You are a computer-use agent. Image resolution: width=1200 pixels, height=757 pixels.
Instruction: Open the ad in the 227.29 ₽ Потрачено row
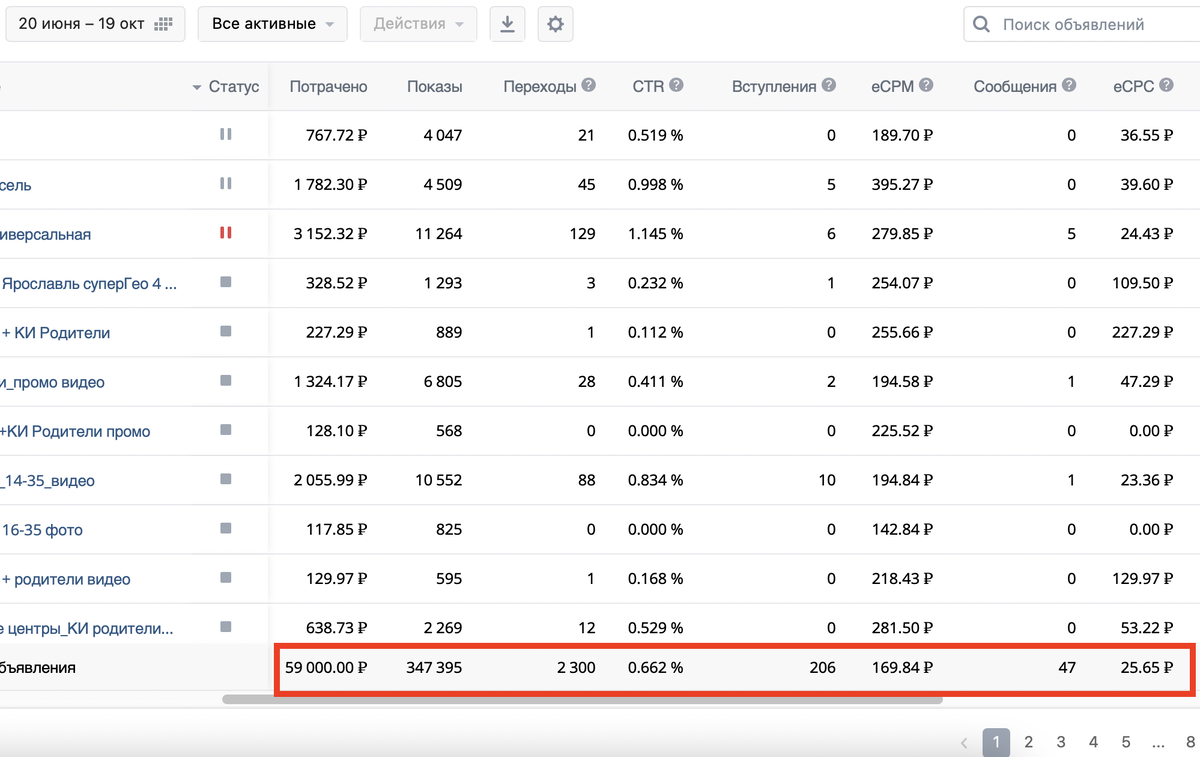[x=55, y=333]
